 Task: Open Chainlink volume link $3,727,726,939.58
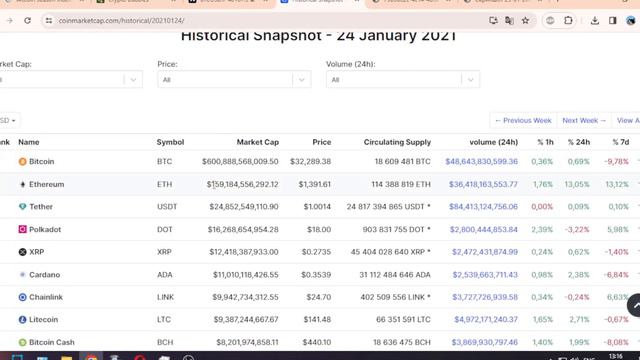pyautogui.click(x=485, y=297)
